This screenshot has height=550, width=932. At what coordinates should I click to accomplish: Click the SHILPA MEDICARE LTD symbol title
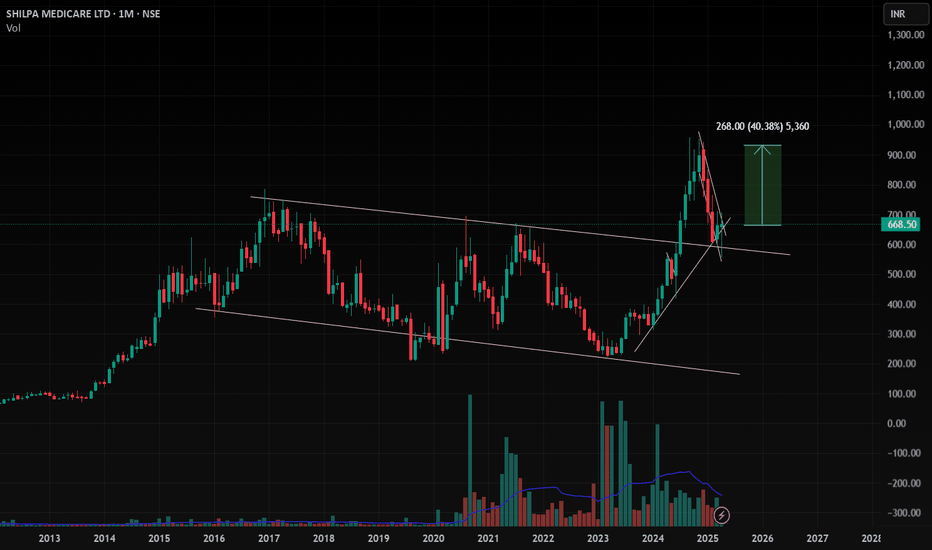pyautogui.click(x=58, y=14)
